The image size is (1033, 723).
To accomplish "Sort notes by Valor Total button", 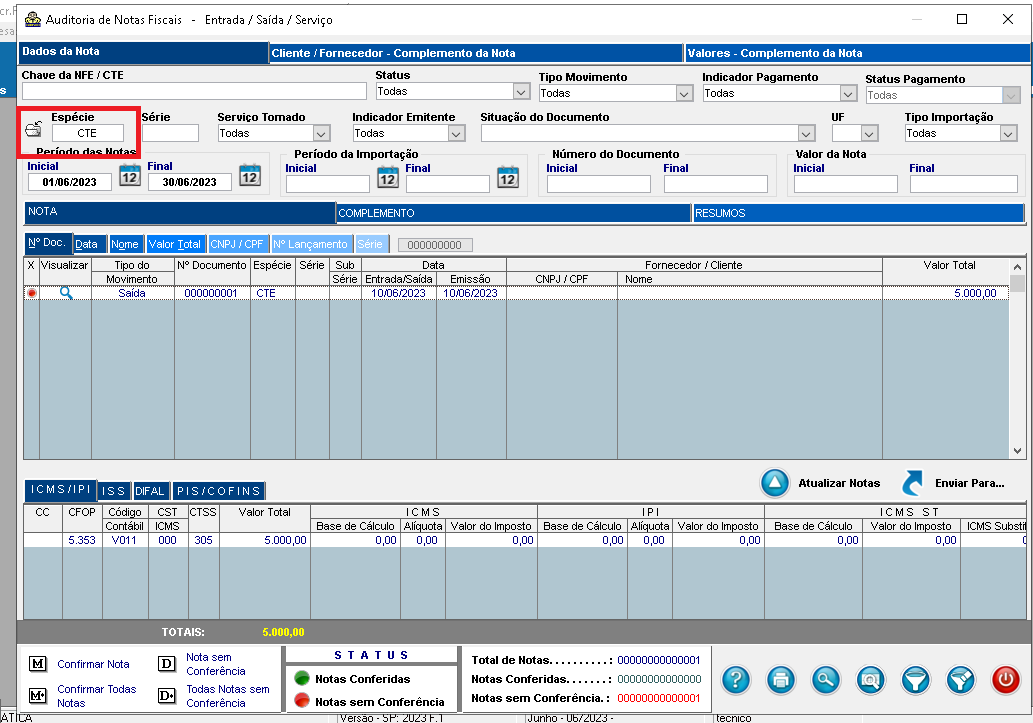I will click(x=175, y=244).
